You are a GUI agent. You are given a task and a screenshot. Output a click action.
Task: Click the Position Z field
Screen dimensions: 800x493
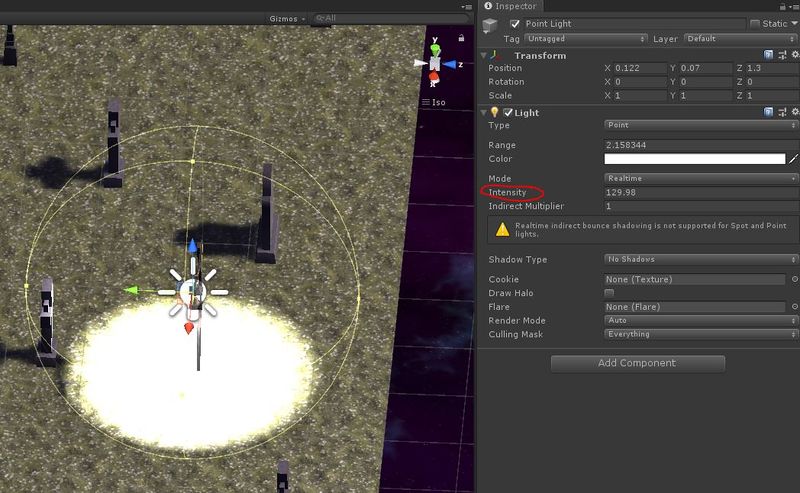[x=772, y=68]
